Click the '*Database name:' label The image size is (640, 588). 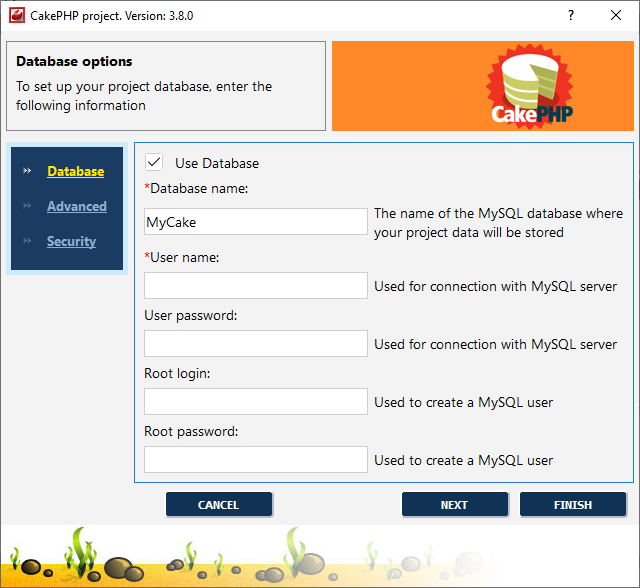tap(196, 189)
